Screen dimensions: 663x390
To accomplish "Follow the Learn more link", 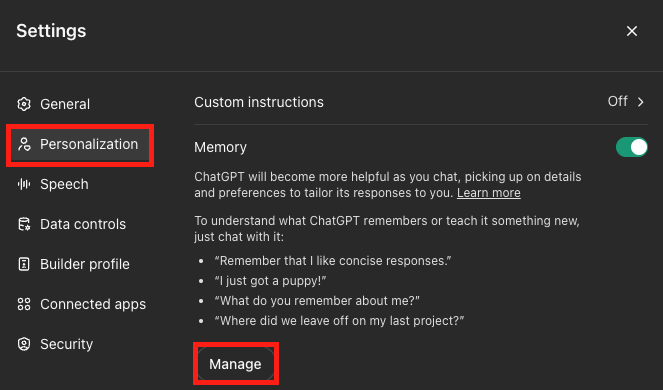I will (x=488, y=193).
